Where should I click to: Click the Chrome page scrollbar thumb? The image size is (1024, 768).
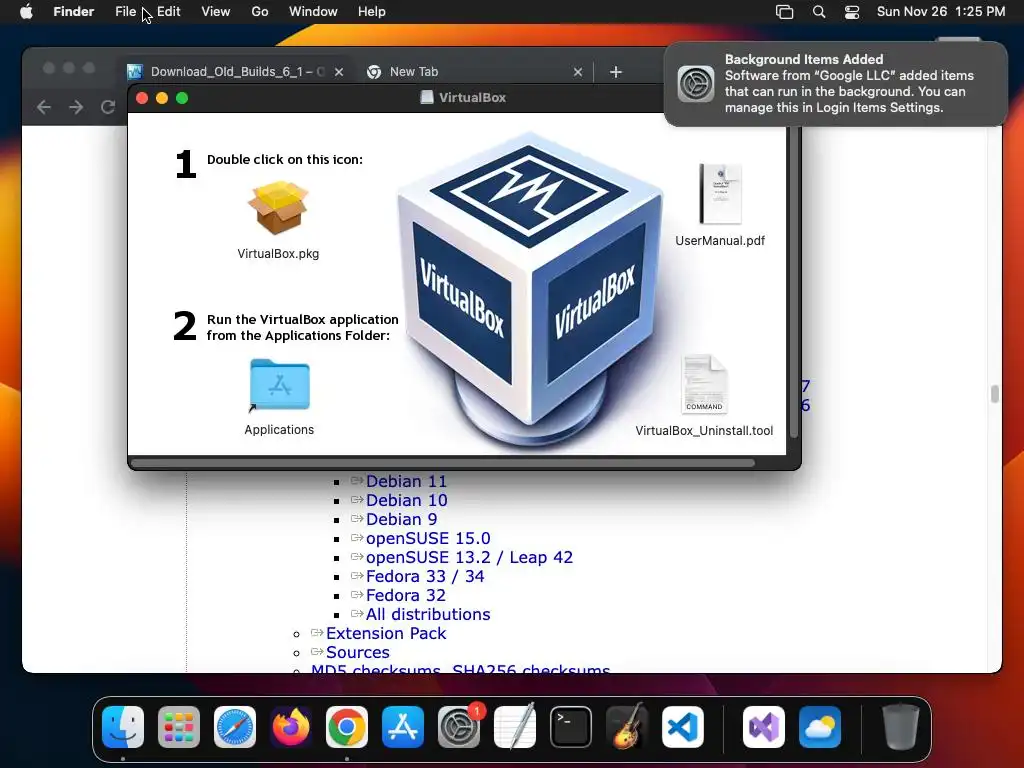995,394
